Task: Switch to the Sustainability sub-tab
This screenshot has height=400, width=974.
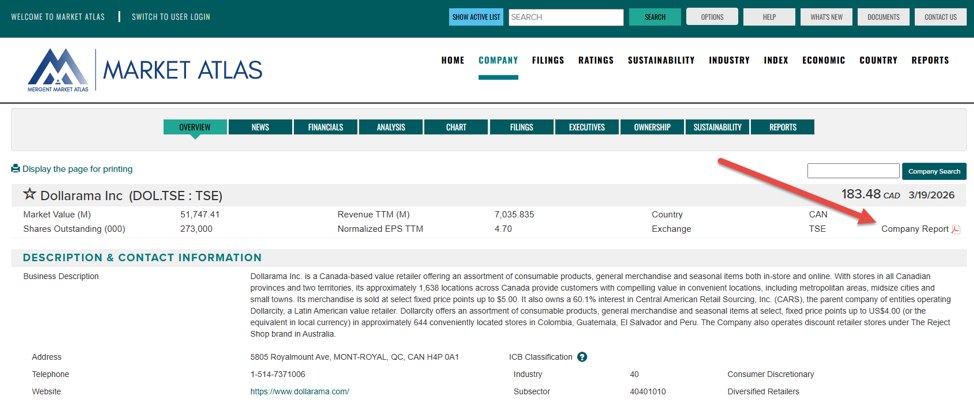Action: coord(717,127)
